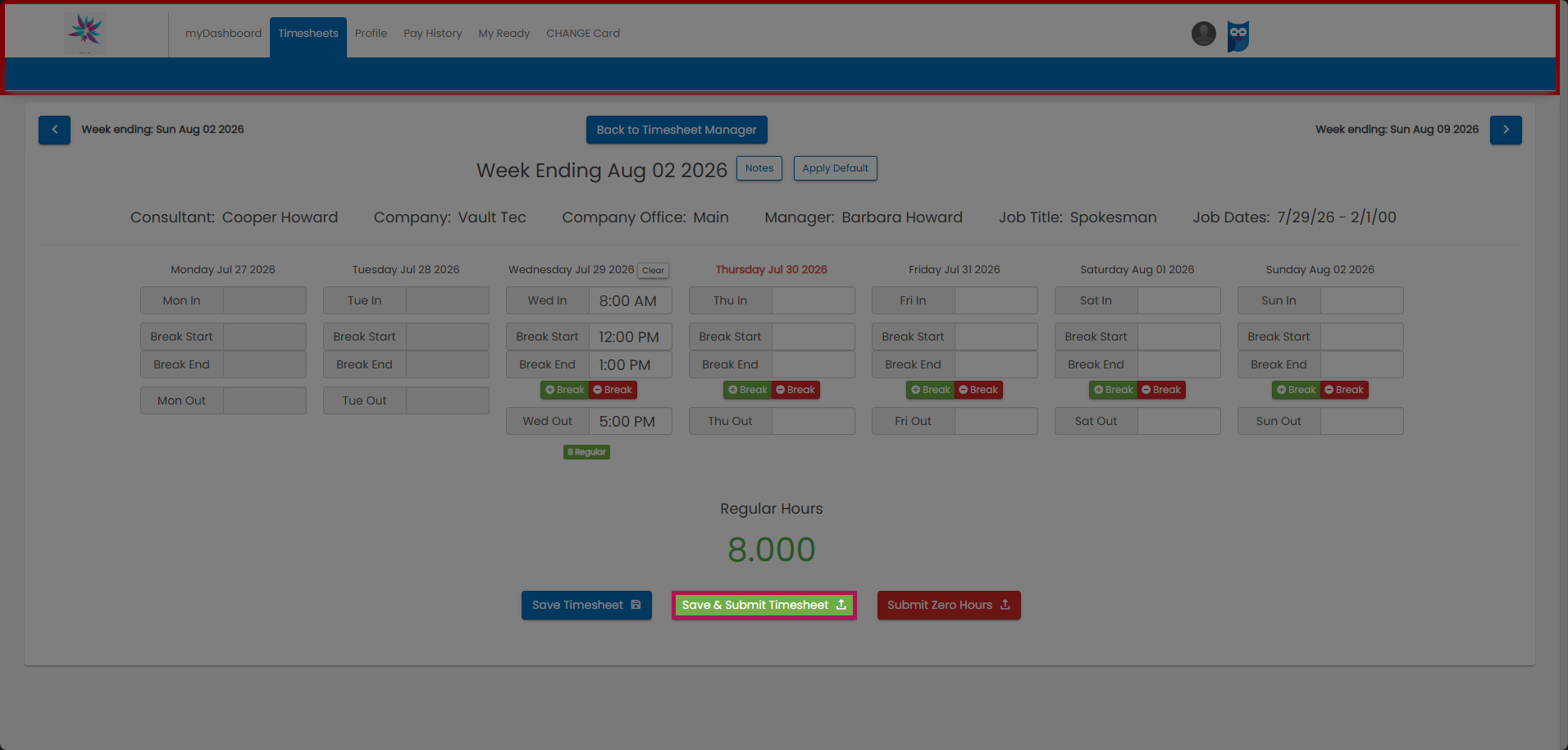
Task: Open Pay History tab
Action: (433, 34)
